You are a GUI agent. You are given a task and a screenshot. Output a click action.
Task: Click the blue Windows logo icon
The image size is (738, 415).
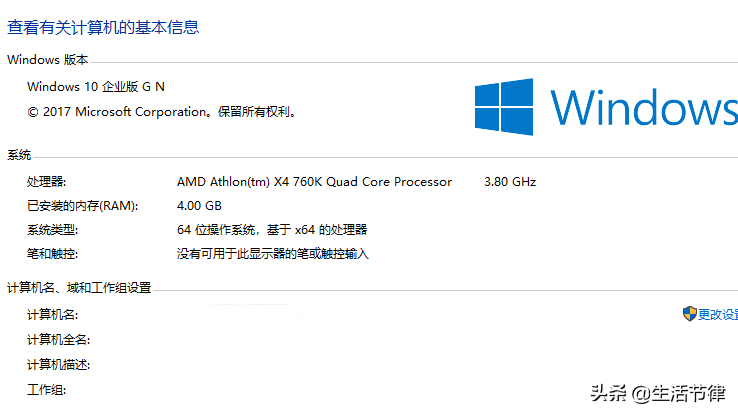click(x=504, y=107)
